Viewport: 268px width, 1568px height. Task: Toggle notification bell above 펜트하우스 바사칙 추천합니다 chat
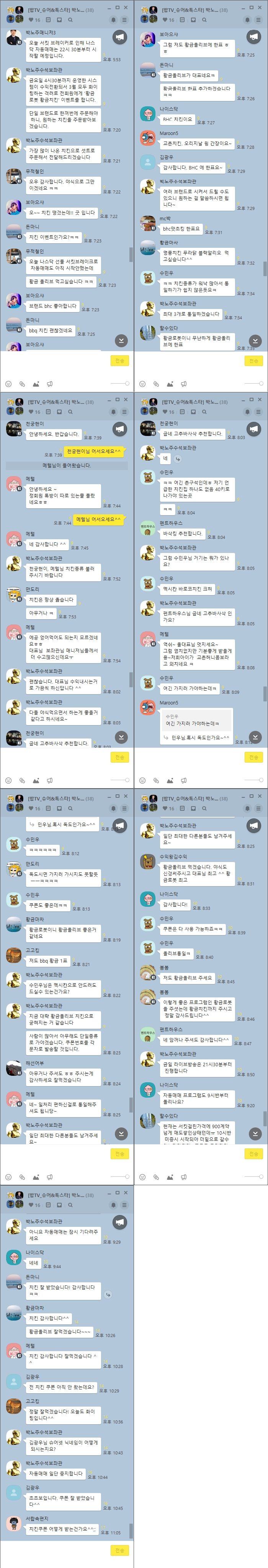[247, 412]
